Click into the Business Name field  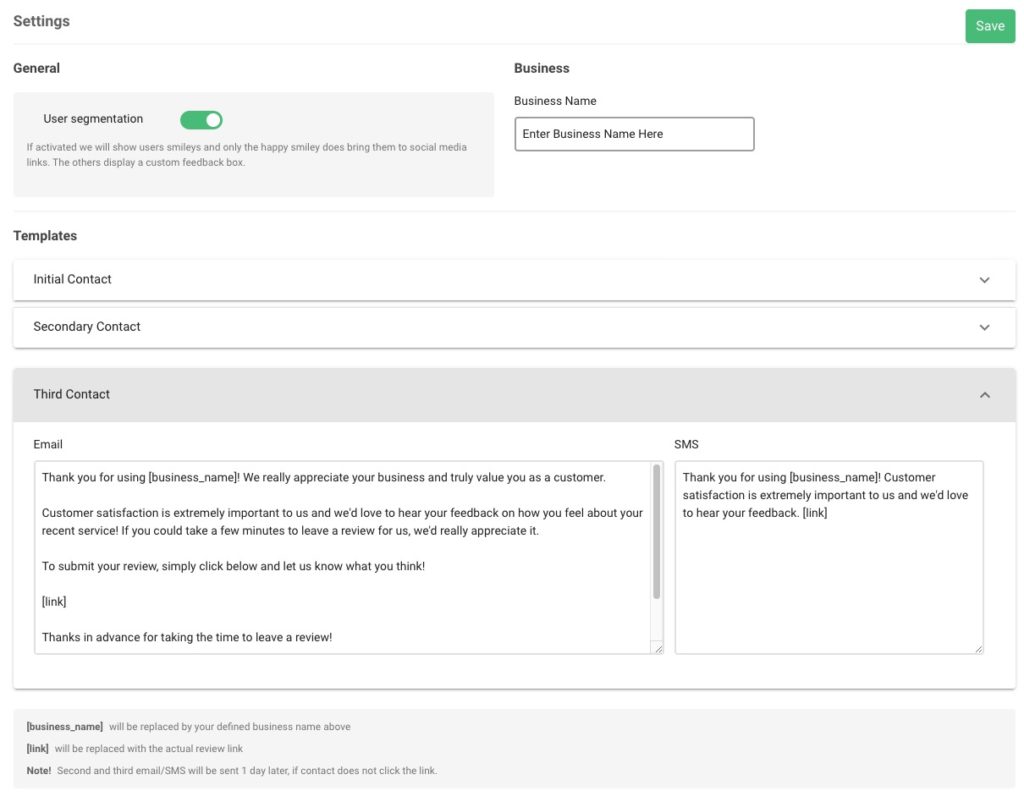pos(633,133)
